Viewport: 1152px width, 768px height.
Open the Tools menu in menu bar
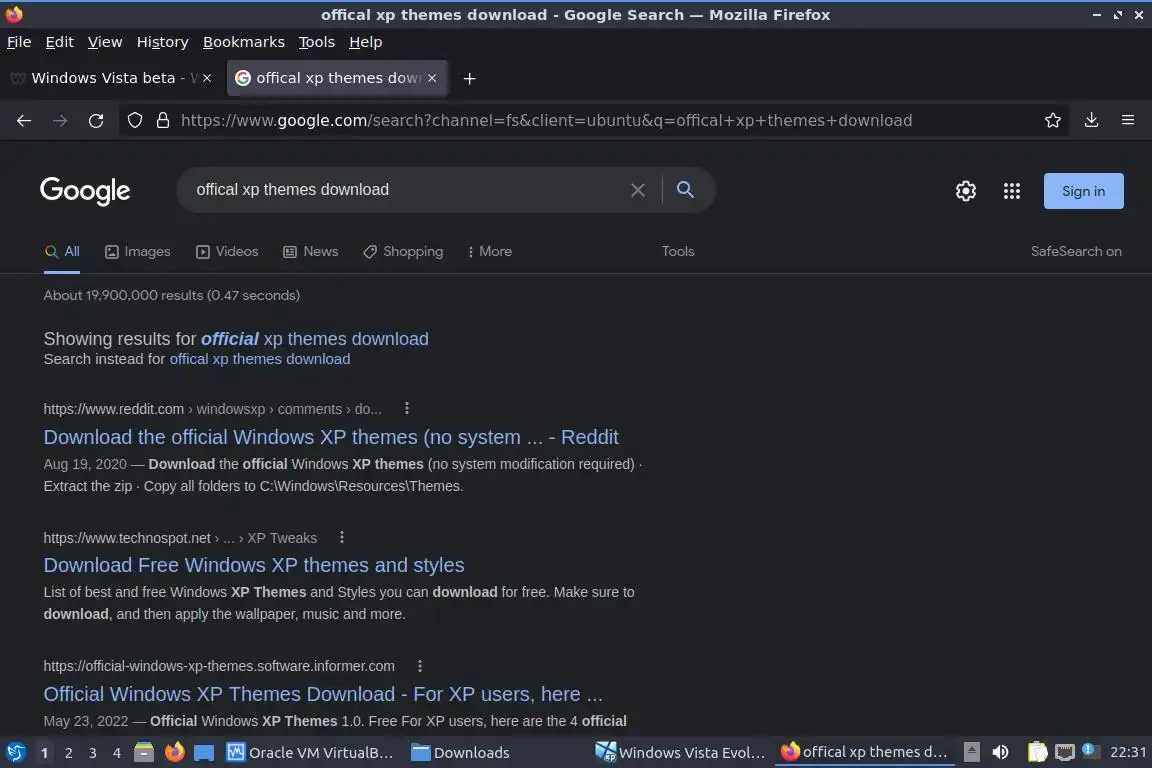click(x=317, y=43)
